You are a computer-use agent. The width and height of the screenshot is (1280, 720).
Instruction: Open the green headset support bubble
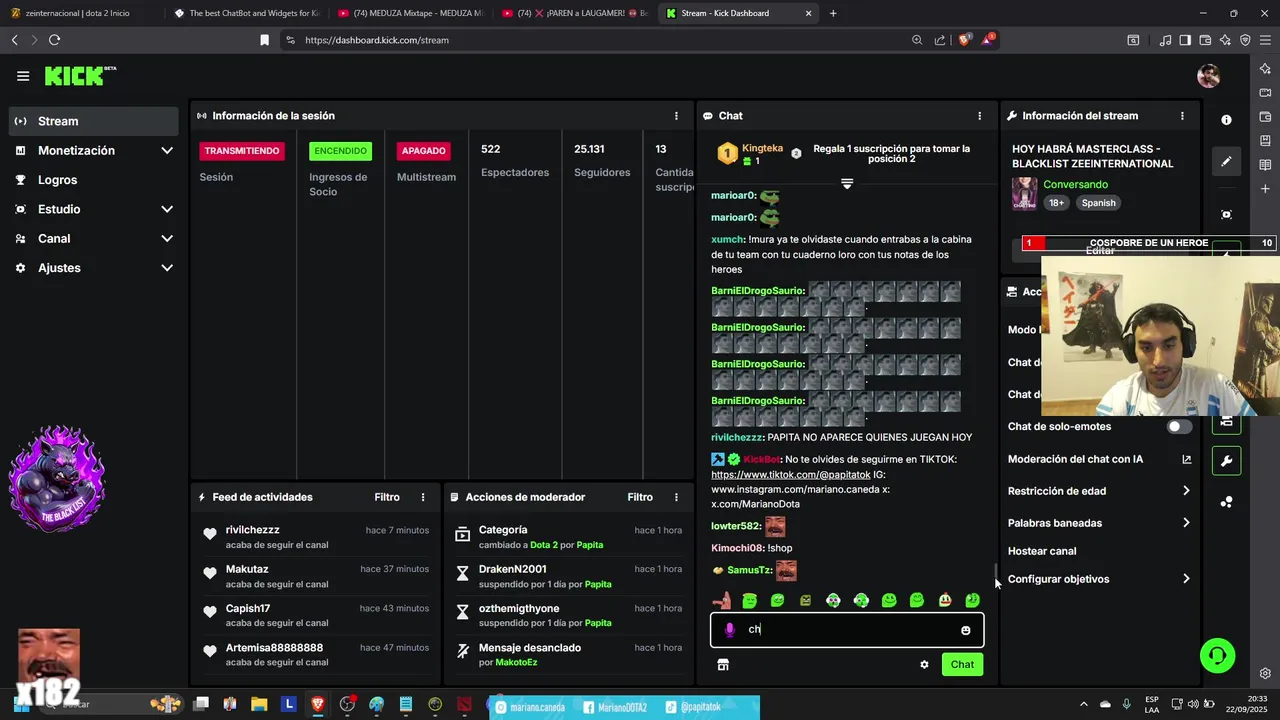[1218, 656]
